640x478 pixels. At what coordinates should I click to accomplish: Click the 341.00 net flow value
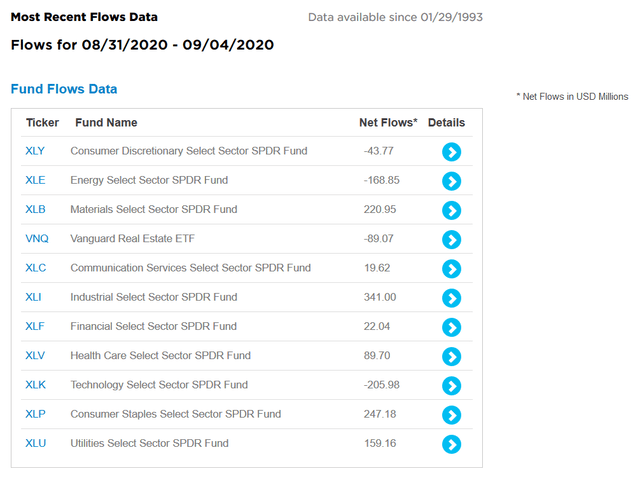pyautogui.click(x=380, y=297)
